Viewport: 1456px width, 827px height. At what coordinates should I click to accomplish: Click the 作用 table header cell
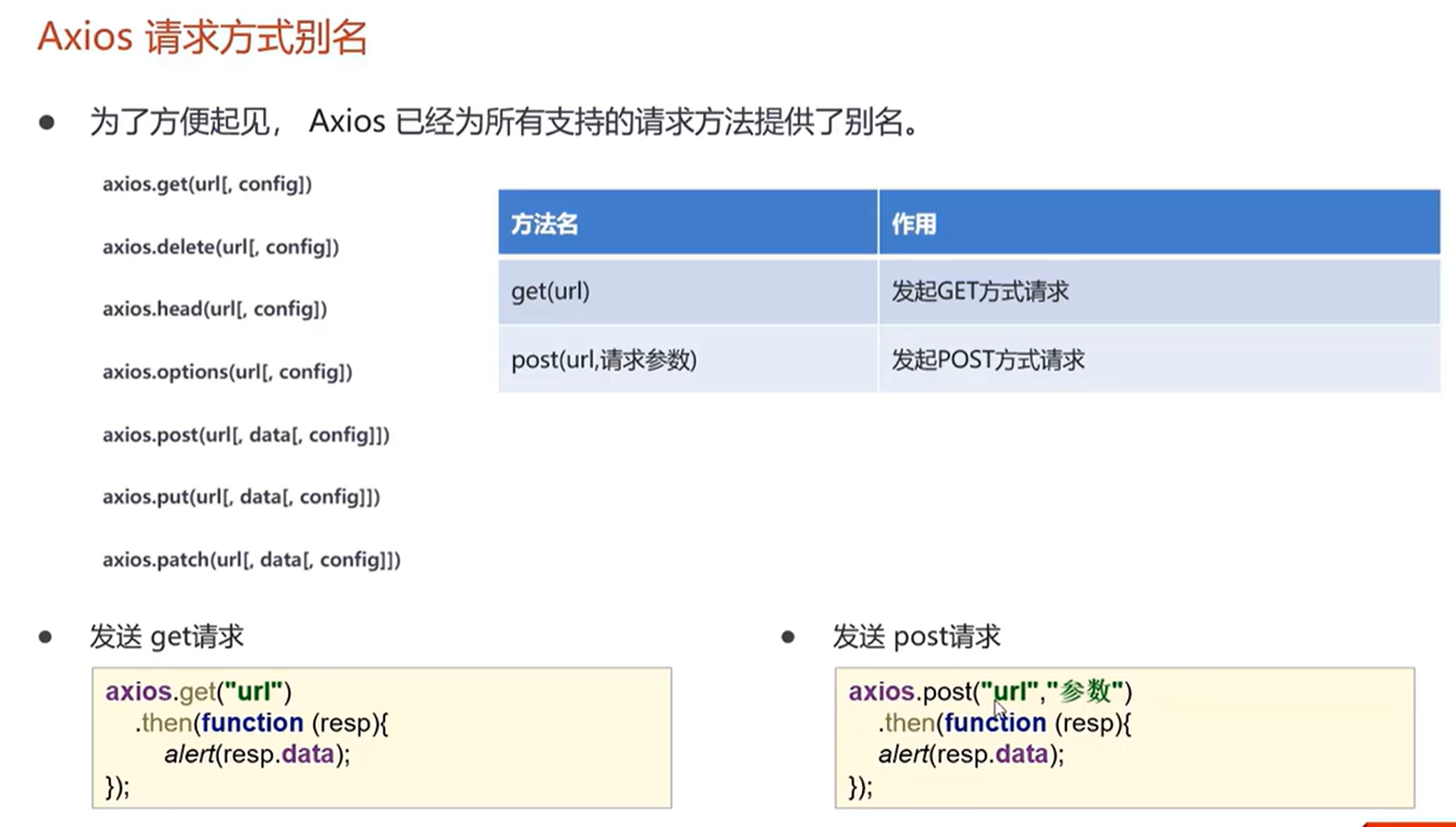pyautogui.click(x=1159, y=223)
